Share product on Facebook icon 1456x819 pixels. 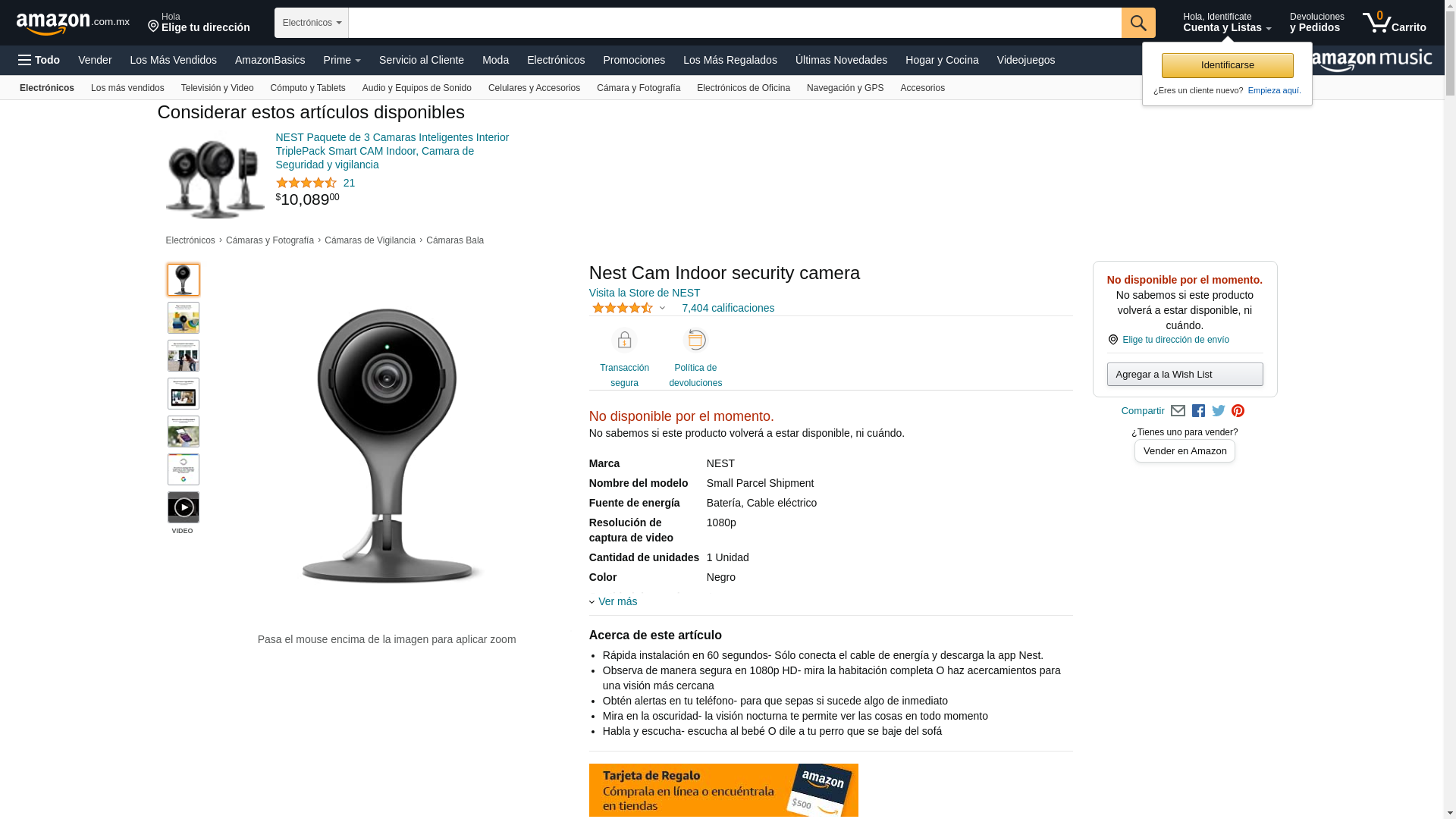(1198, 411)
